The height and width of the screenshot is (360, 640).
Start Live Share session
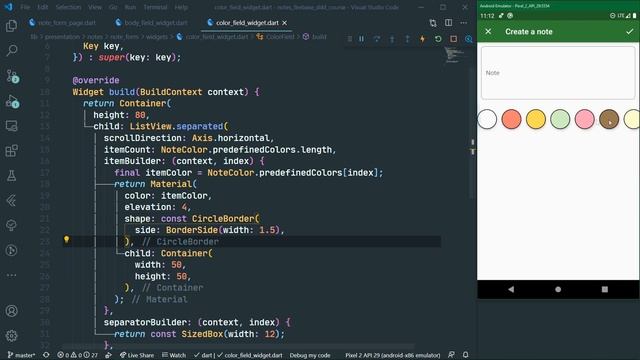[136, 355]
